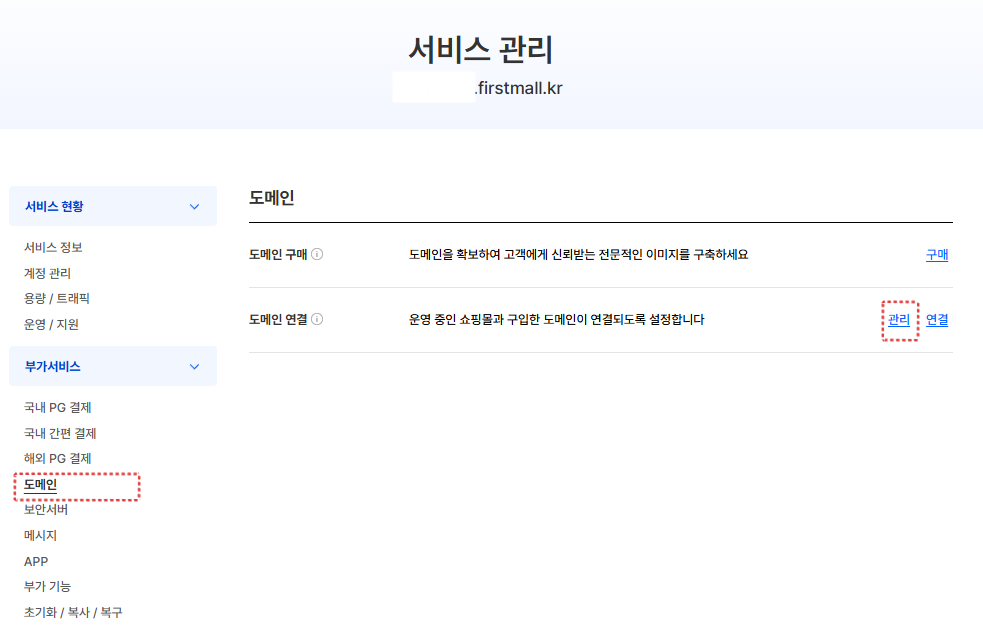Choose 국내 간편 결제 sidebar entry
The image size is (983, 638).
click(x=60, y=433)
